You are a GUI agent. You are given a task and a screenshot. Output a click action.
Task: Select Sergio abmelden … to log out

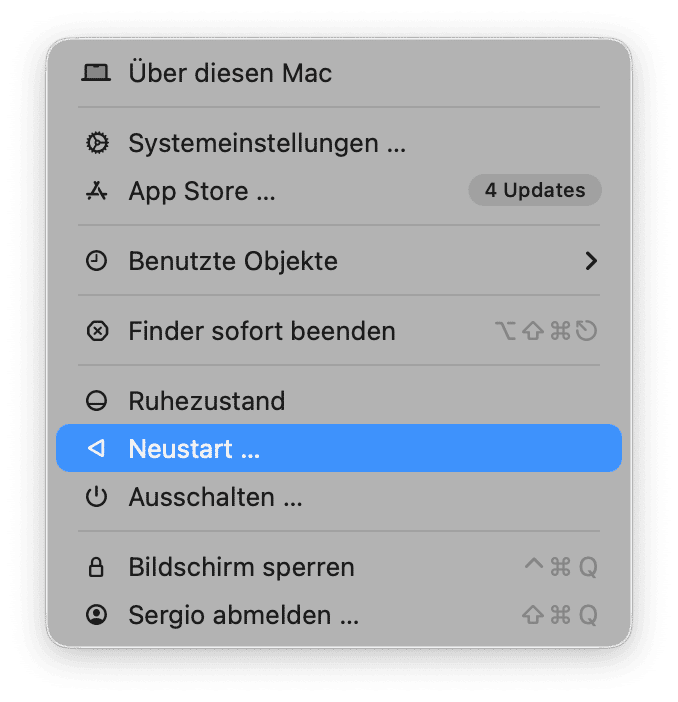[243, 615]
